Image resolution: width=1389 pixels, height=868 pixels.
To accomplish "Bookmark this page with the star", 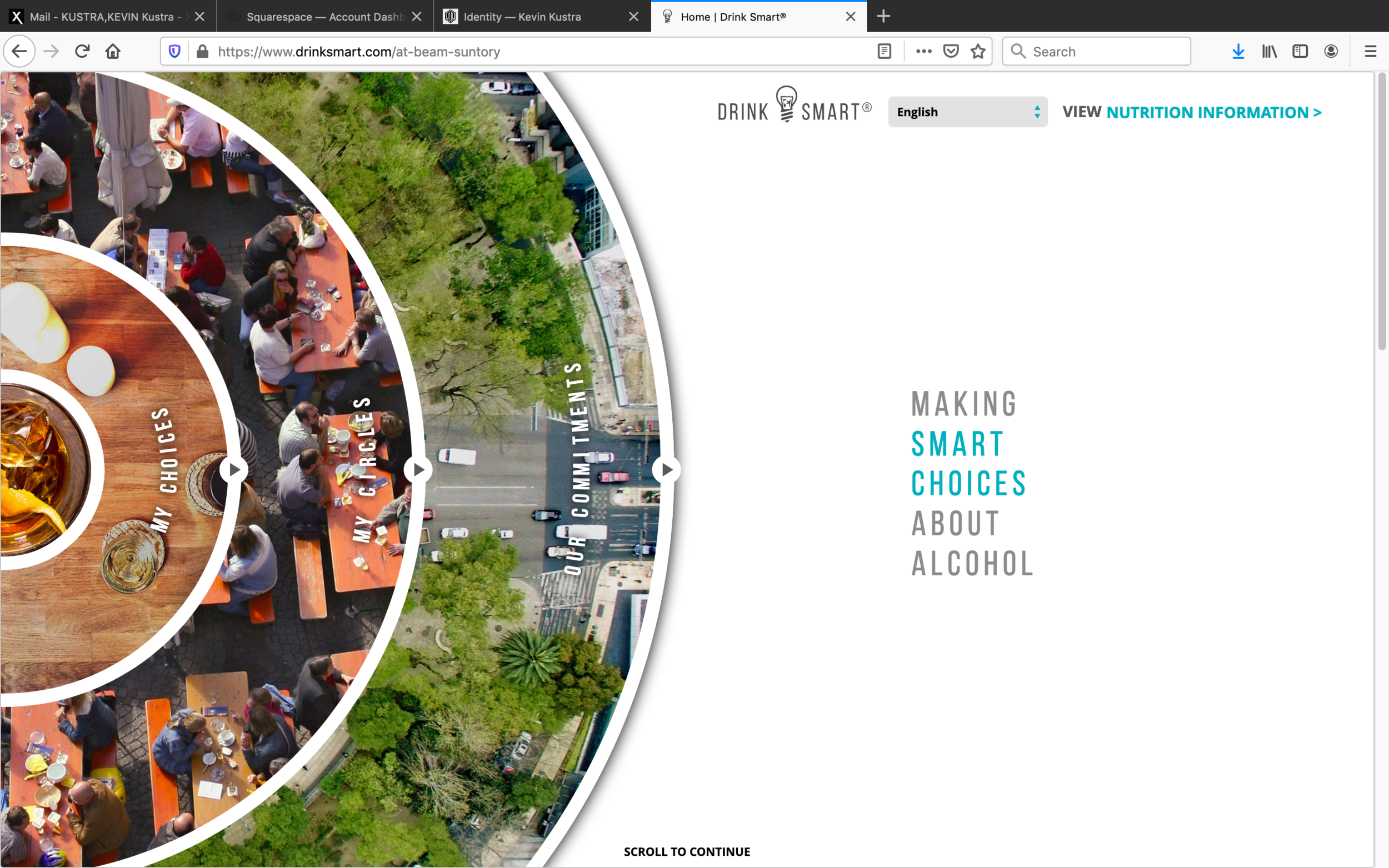I will (978, 52).
